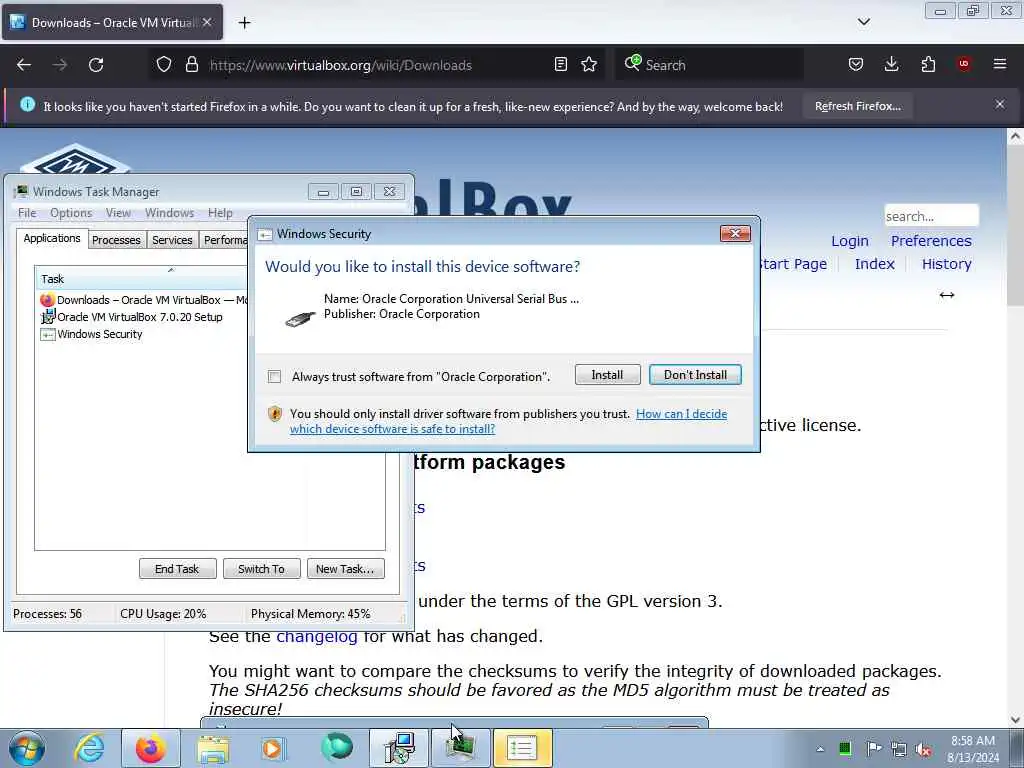The image size is (1024, 768).
Task: Switch to VirtualBox Setup installer on taskbar
Action: pyautogui.click(x=399, y=748)
